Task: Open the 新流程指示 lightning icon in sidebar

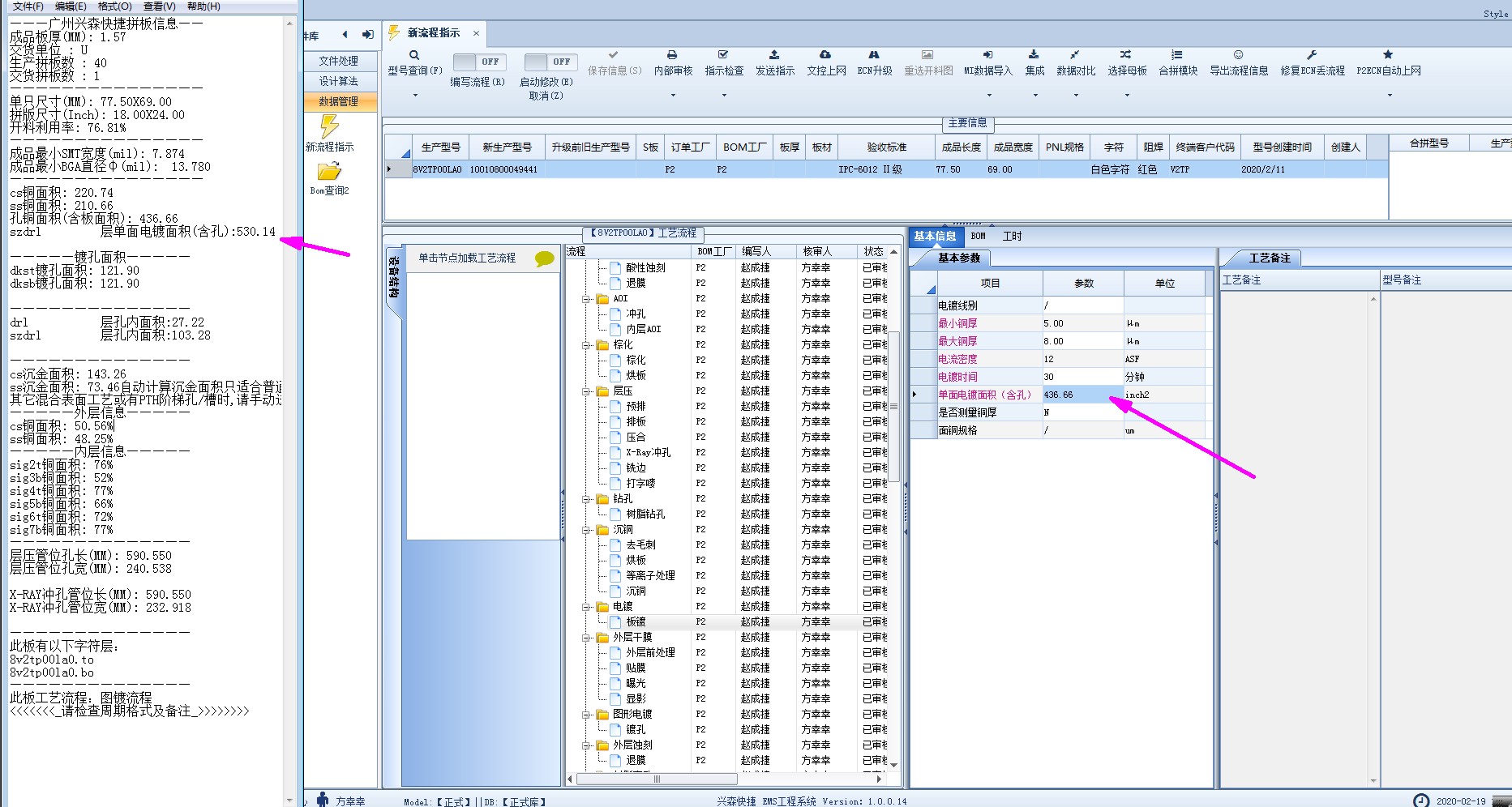Action: coord(329,126)
